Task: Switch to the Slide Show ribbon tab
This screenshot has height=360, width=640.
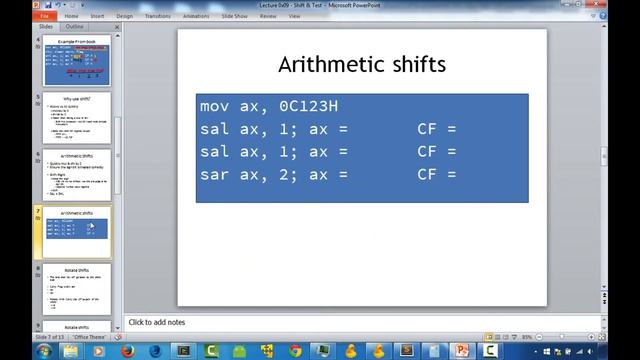Action: point(234,16)
